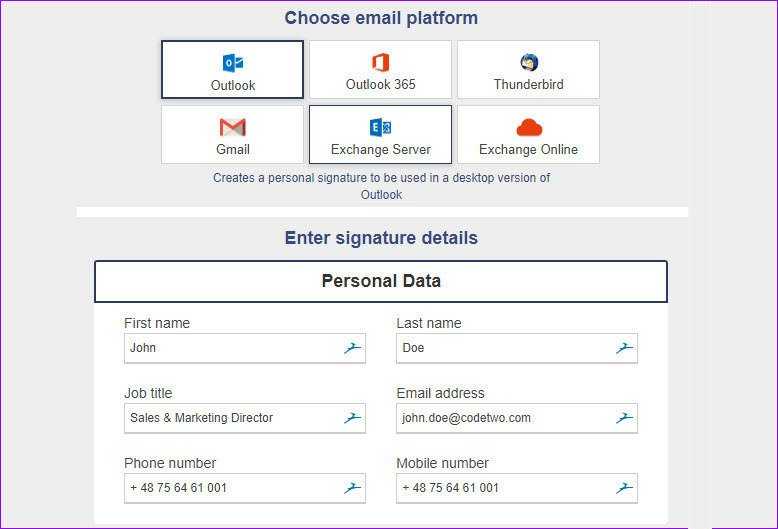Click the clear icon in Email address field
Image resolution: width=778 pixels, height=529 pixels.
(x=624, y=418)
